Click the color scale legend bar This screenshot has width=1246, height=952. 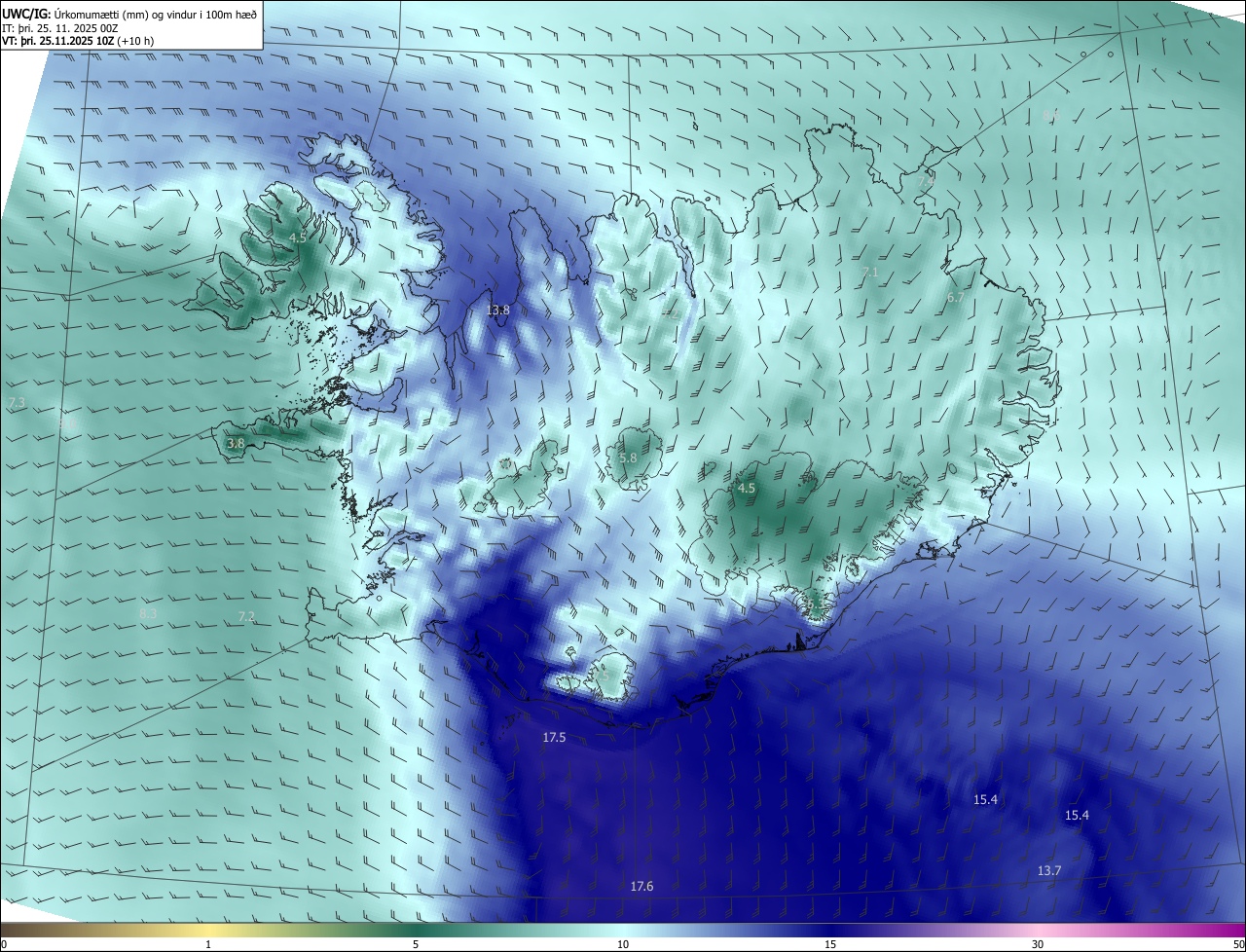(623, 931)
